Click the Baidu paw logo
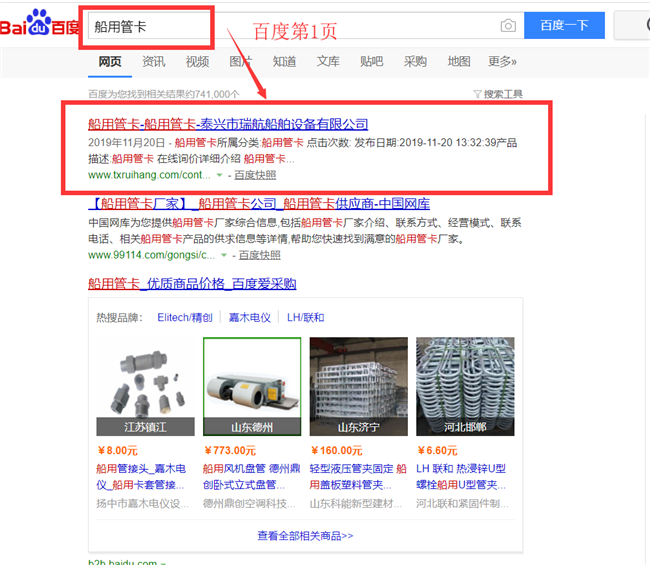Image resolution: width=650 pixels, height=565 pixels. pyautogui.click(x=39, y=22)
